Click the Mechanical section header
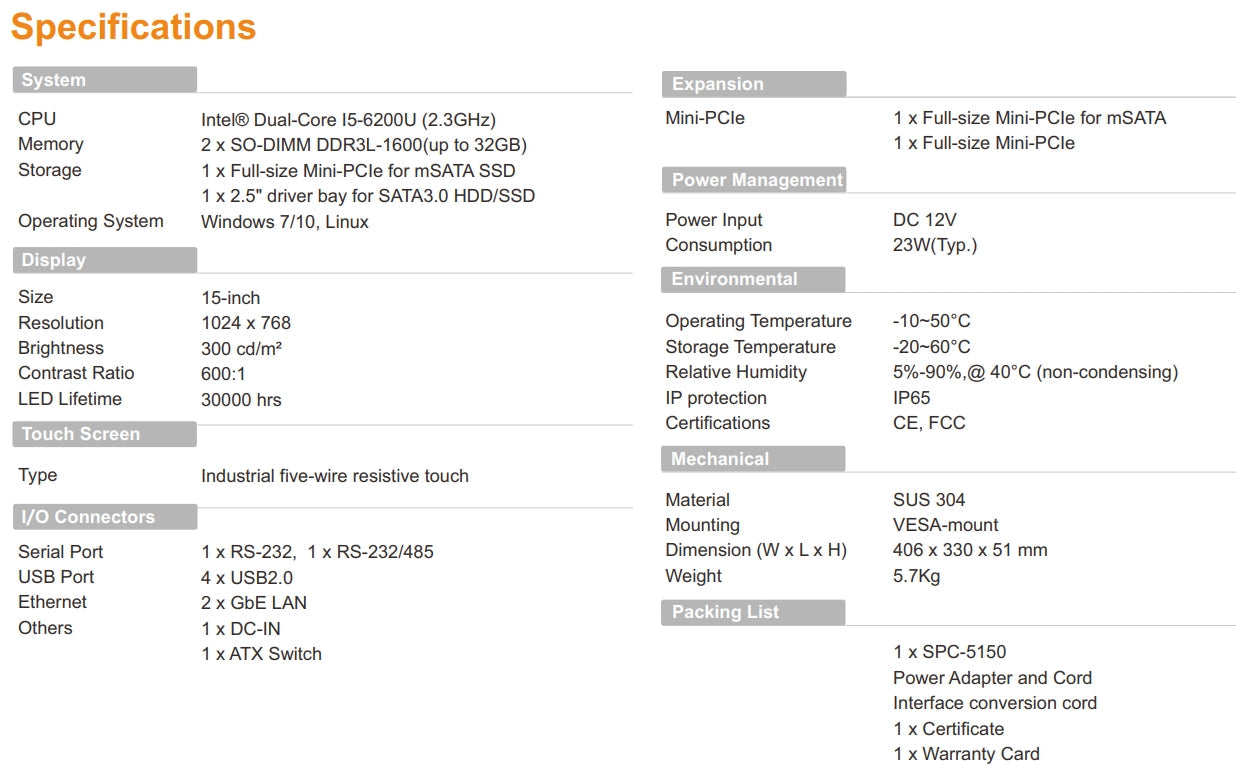Image resolution: width=1236 pixels, height=774 pixels. pyautogui.click(x=720, y=459)
